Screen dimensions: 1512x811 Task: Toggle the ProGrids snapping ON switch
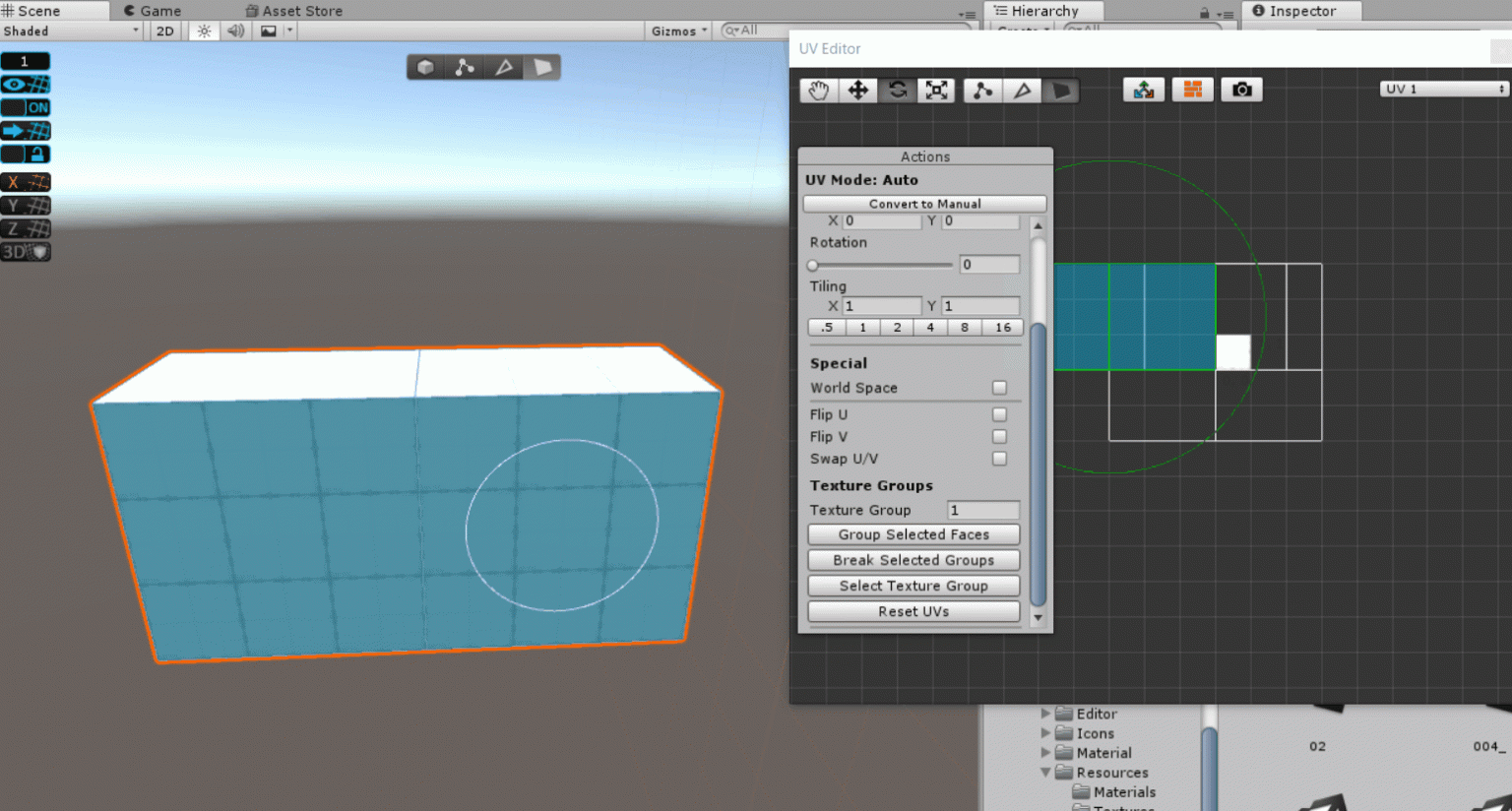[x=26, y=107]
